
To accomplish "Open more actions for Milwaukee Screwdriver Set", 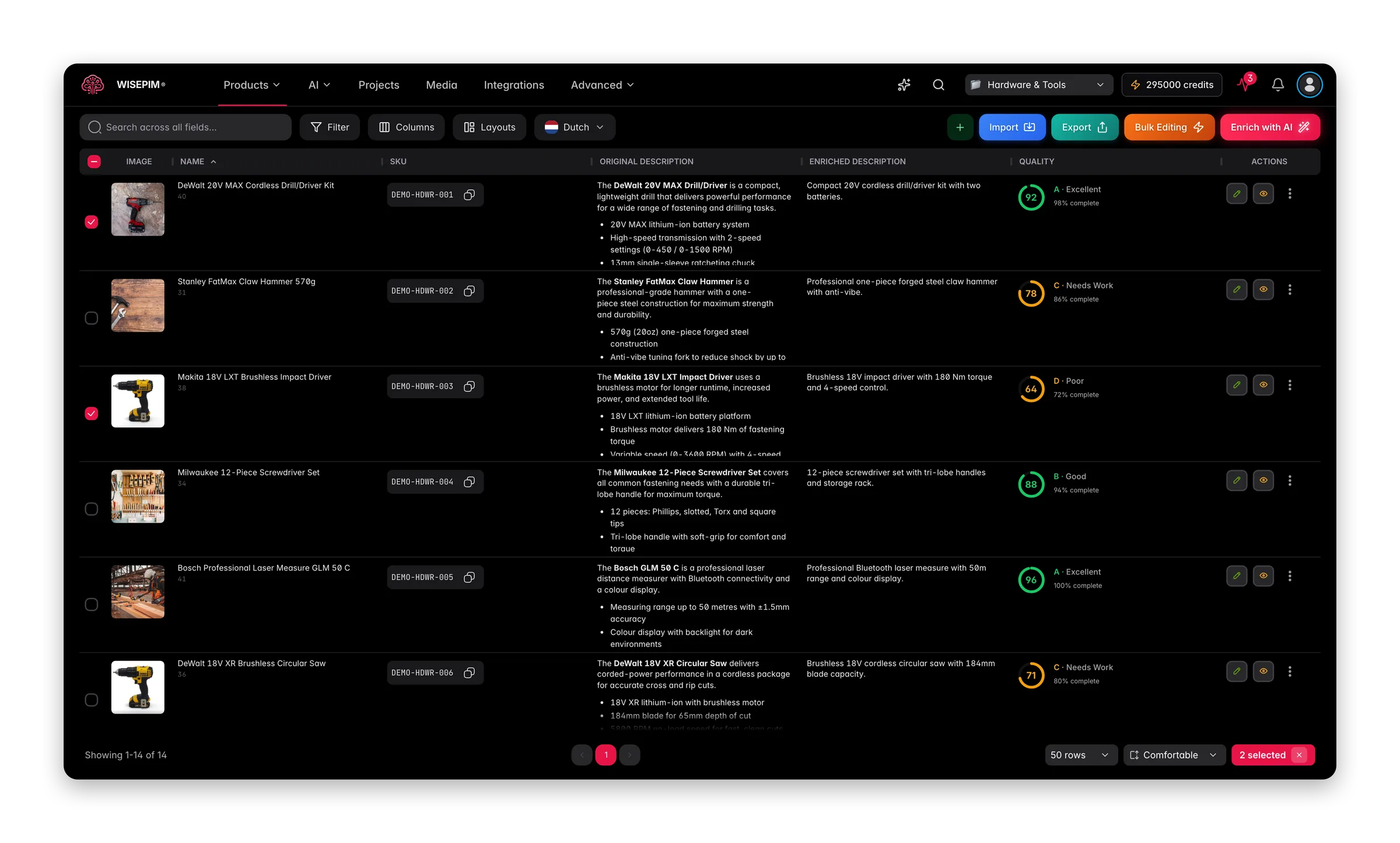I will (1290, 481).
